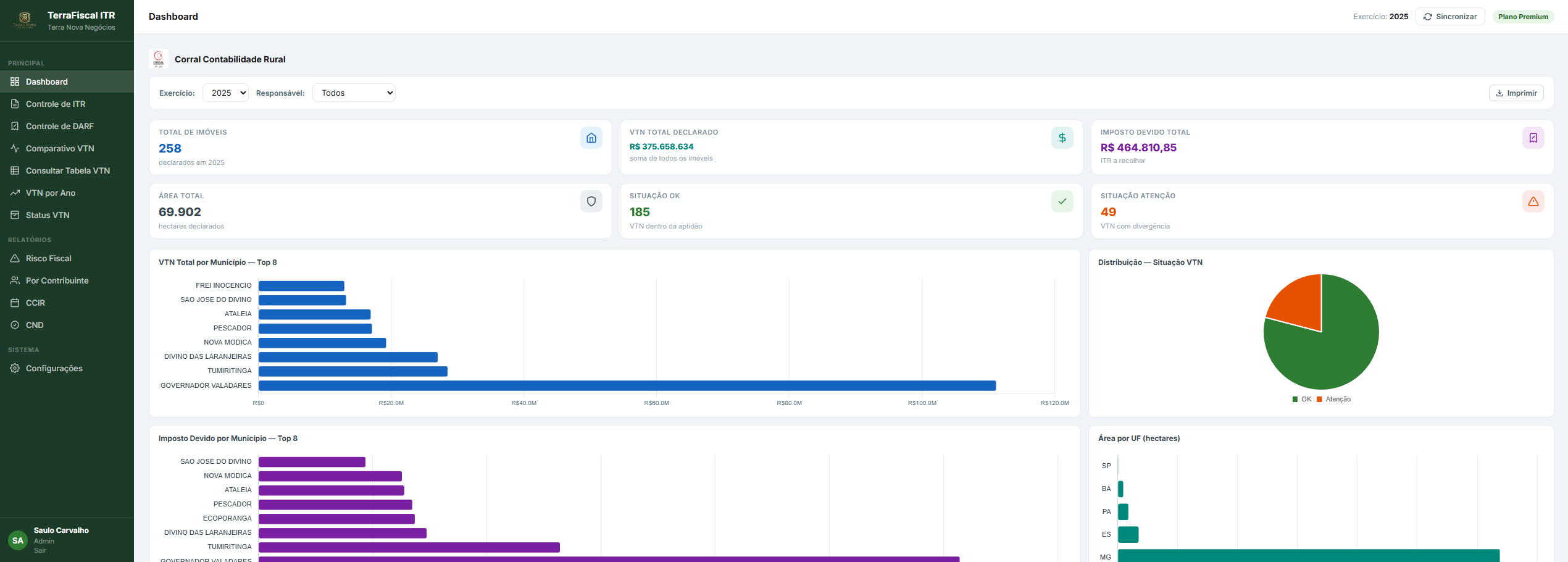Click the 49 Situação Atenção value
1568x562 pixels.
coord(1108,212)
